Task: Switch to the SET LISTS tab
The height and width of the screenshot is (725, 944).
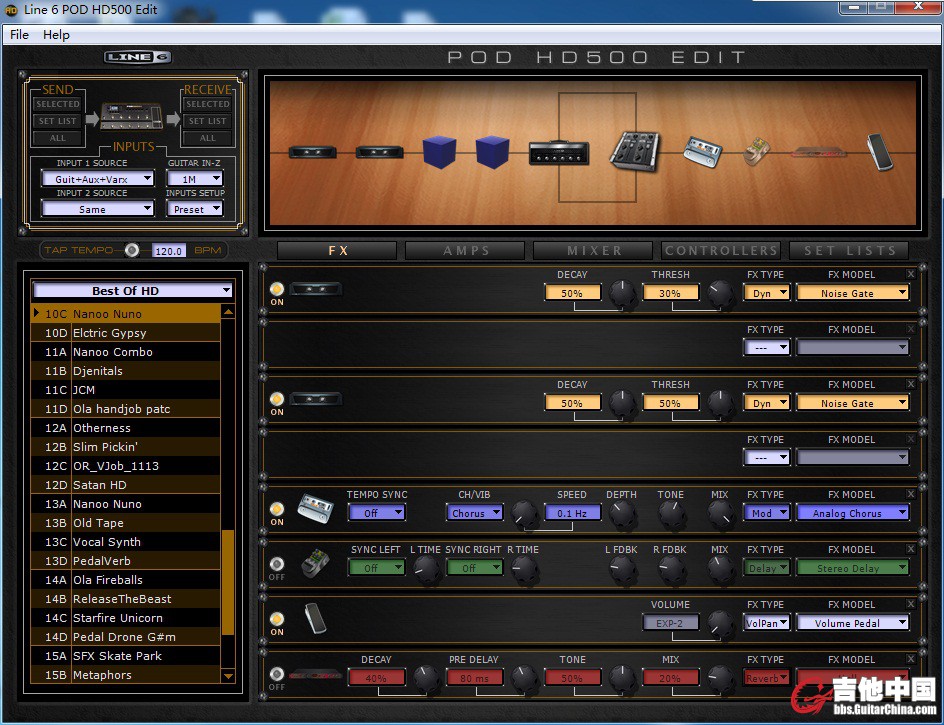Action: point(849,250)
